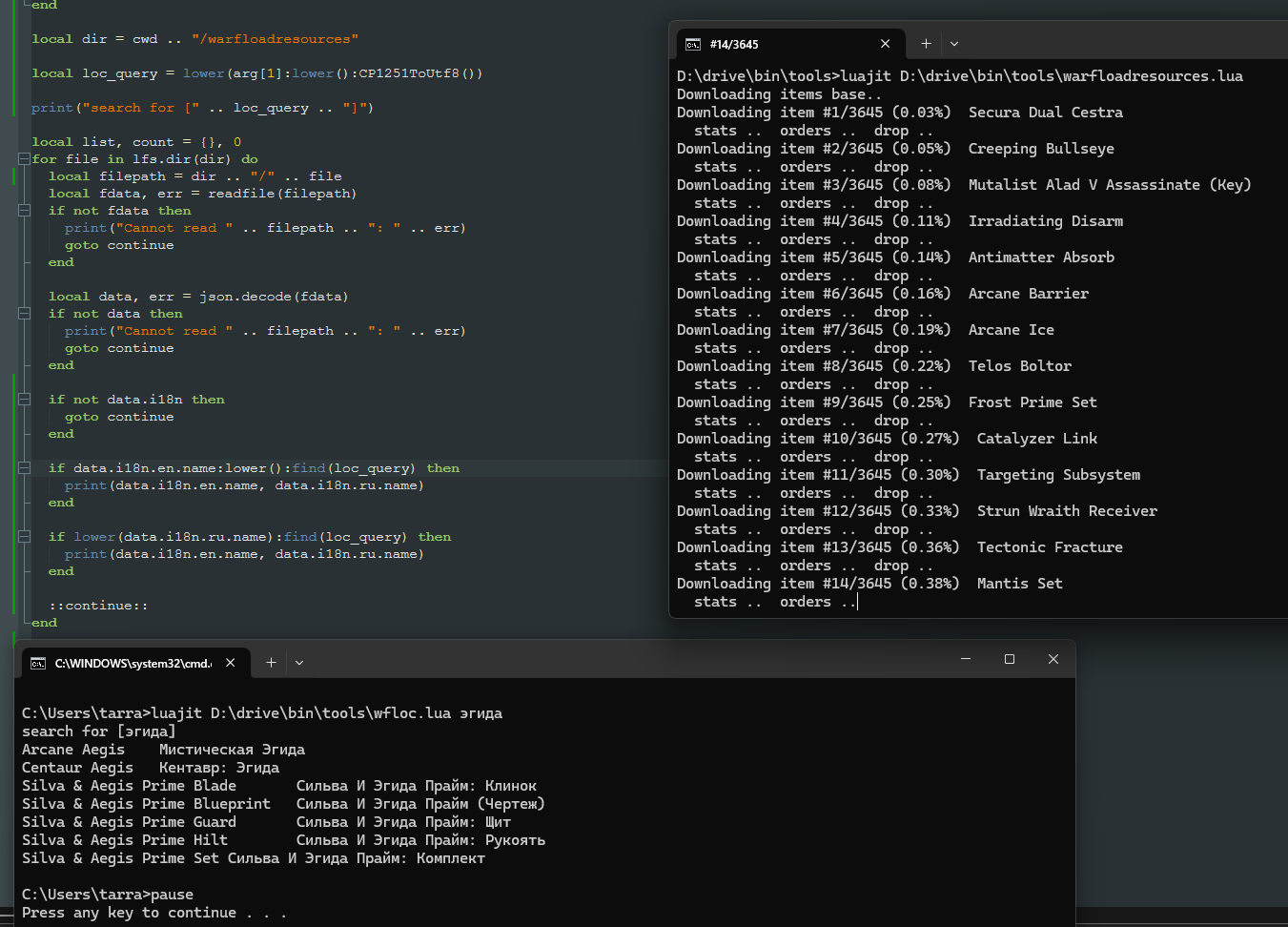This screenshot has width=1288, height=927.
Task: Click the 'Silva & Aegis Prime Blade' row
Action: click(x=279, y=786)
